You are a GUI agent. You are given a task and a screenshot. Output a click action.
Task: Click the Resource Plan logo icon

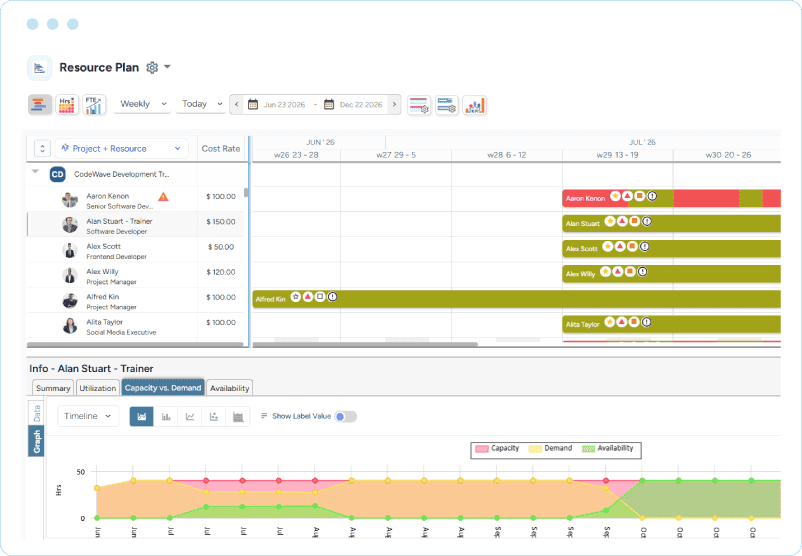40,68
